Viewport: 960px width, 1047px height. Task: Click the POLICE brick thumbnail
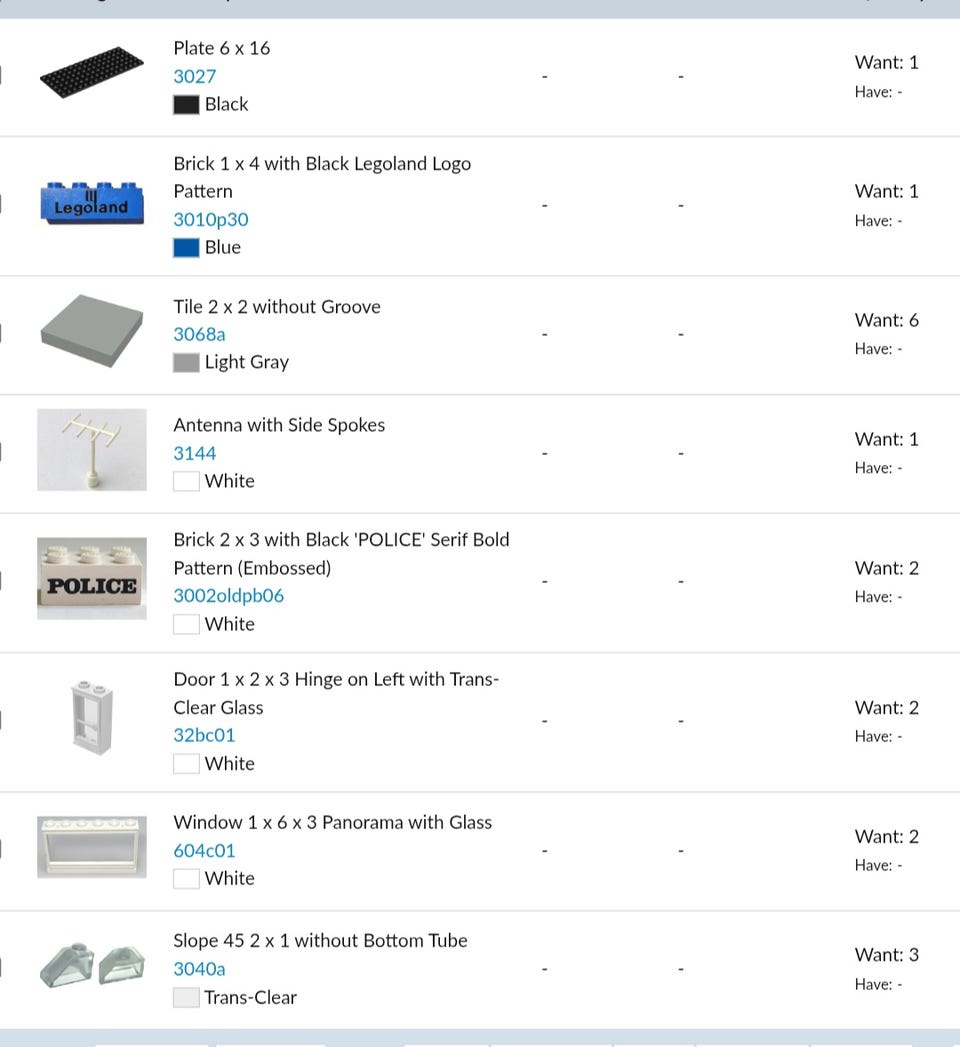click(x=91, y=579)
